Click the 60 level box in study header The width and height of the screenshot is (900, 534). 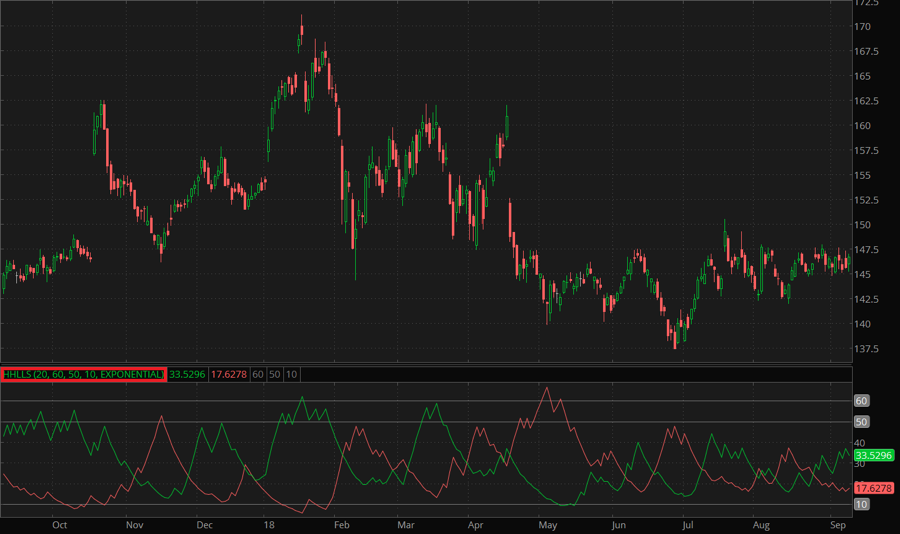click(x=257, y=374)
